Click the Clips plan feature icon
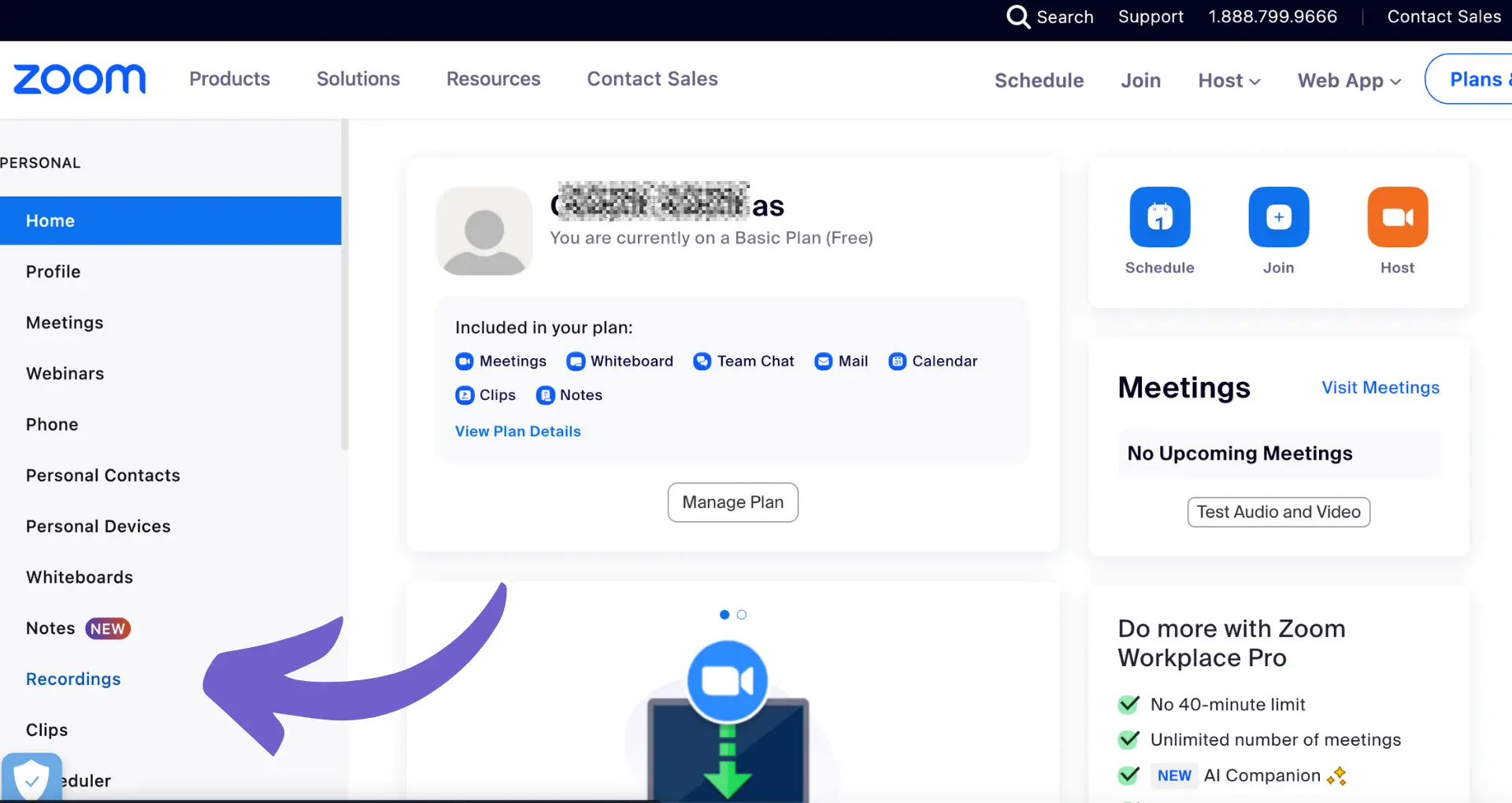The image size is (1512, 803). click(465, 395)
